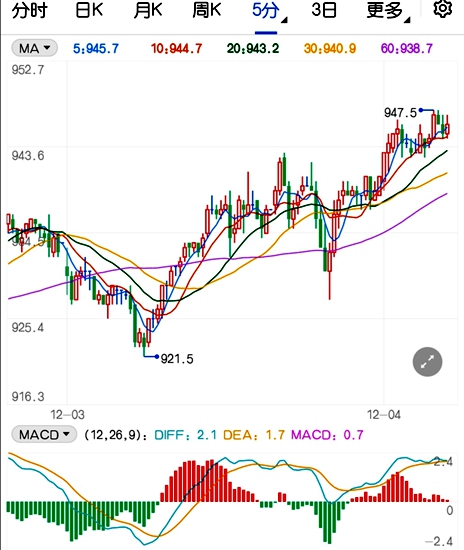Switch to the 月K tab
This screenshot has width=464, height=550.
(x=148, y=10)
